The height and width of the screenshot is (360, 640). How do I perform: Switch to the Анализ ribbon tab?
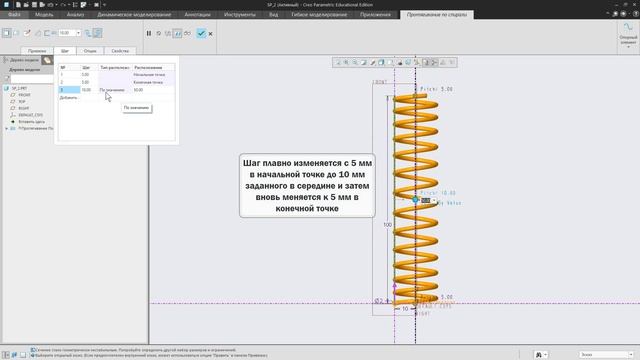point(75,15)
